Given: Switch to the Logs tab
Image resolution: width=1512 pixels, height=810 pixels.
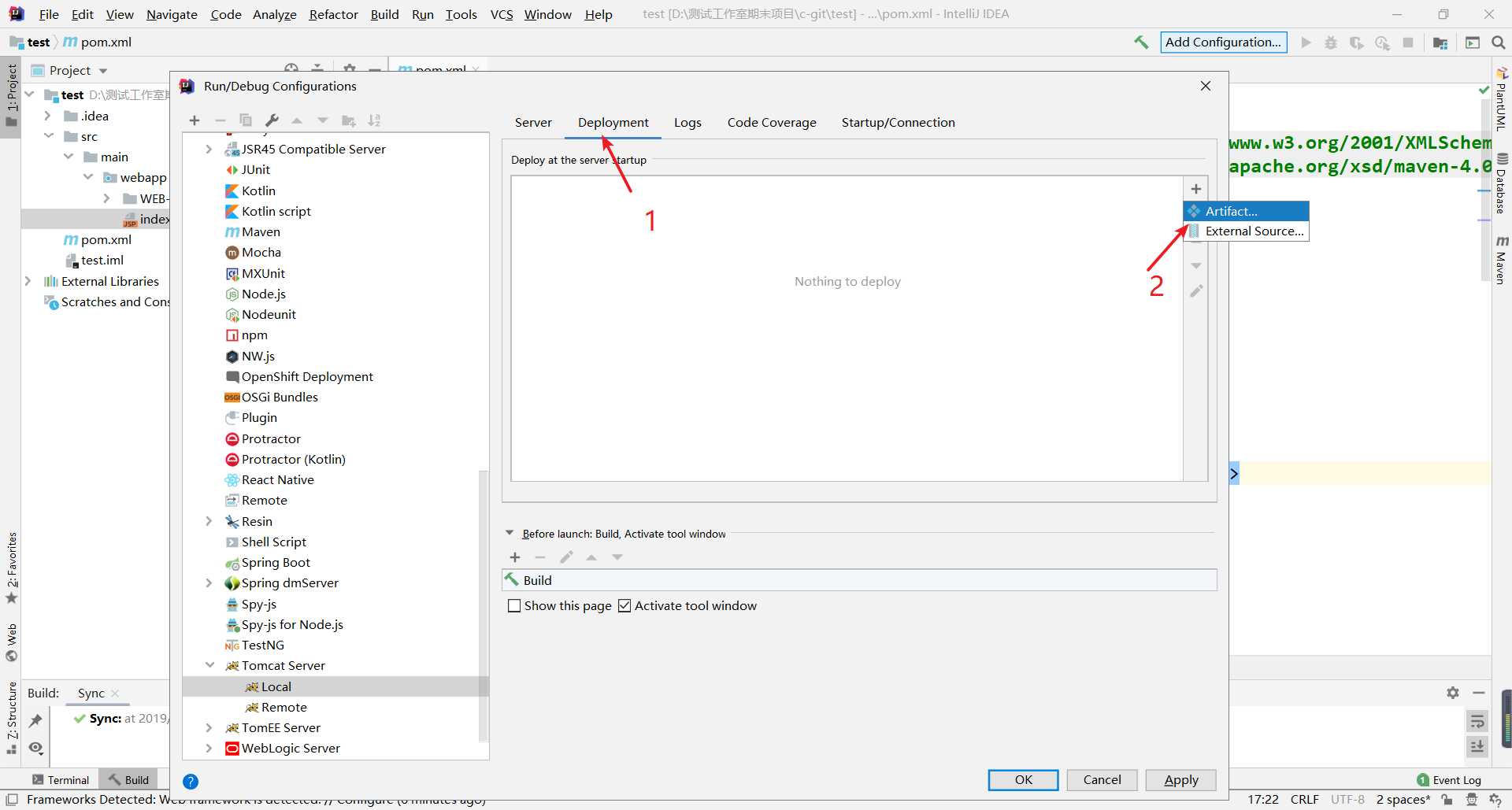Looking at the screenshot, I should 687,123.
